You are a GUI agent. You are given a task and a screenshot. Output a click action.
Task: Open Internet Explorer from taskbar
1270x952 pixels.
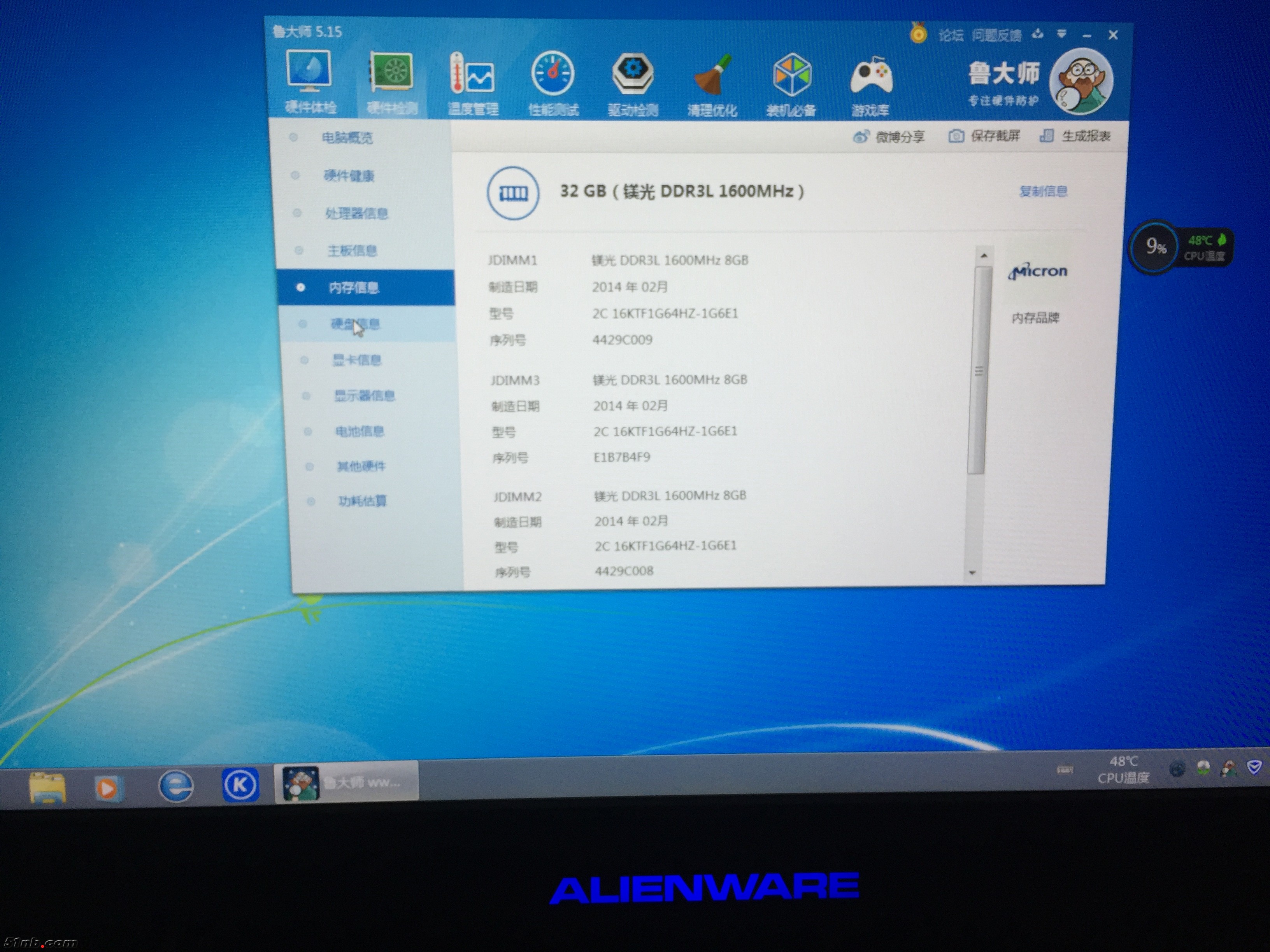pyautogui.click(x=176, y=786)
